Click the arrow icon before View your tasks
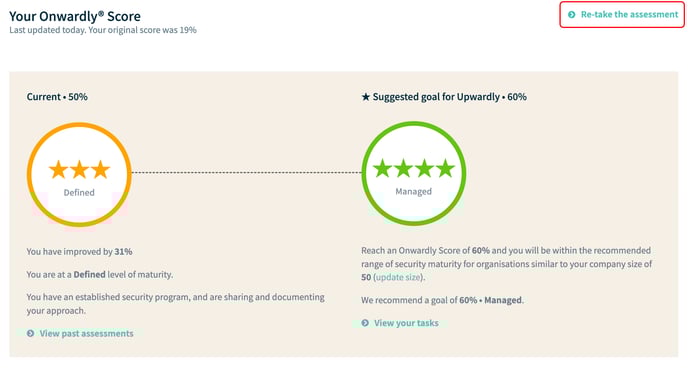 [365, 323]
